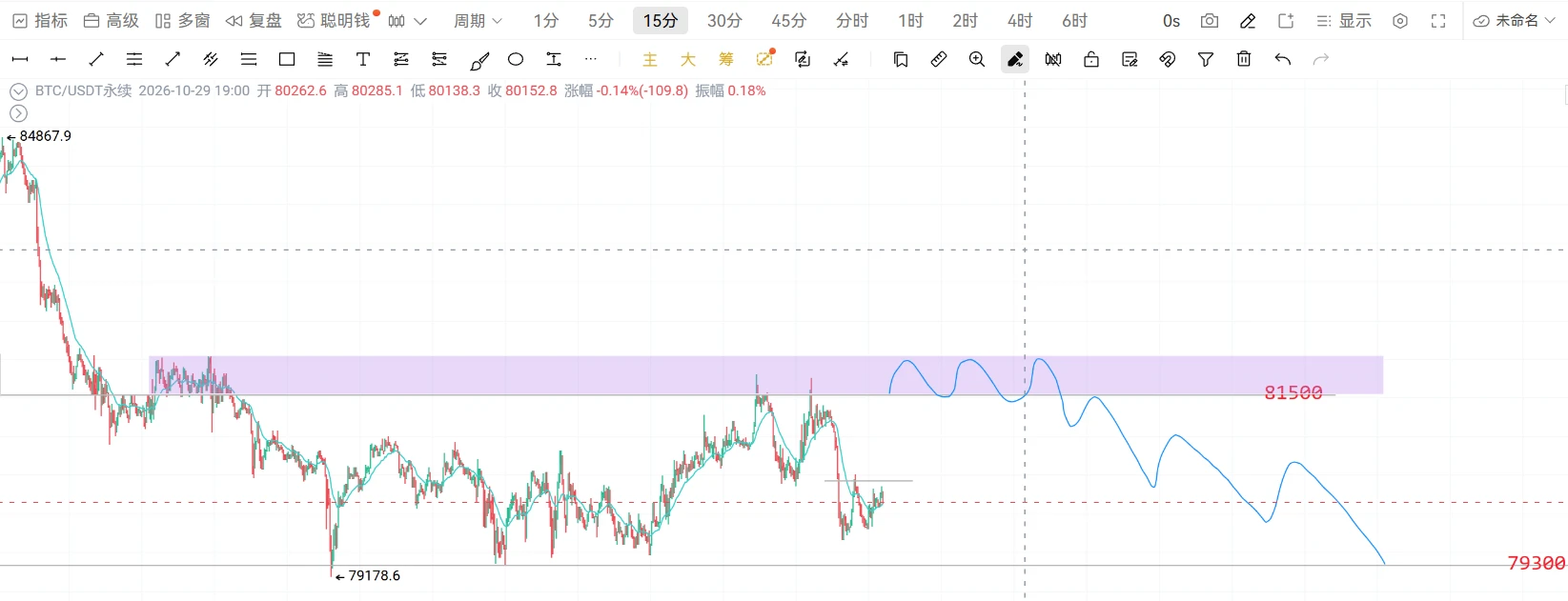Image resolution: width=1568 pixels, height=601 pixels.
Task: Click the purple shaded resistance zone
Action: 766,375
